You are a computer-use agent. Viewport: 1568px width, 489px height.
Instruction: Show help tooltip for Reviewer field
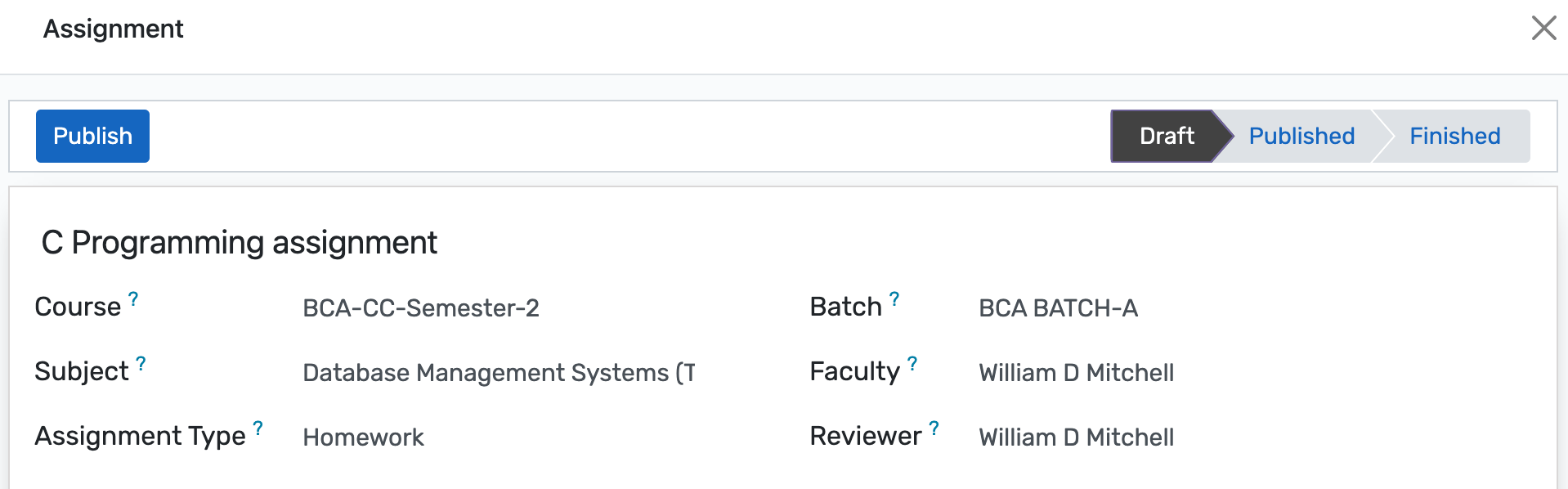[x=934, y=428]
